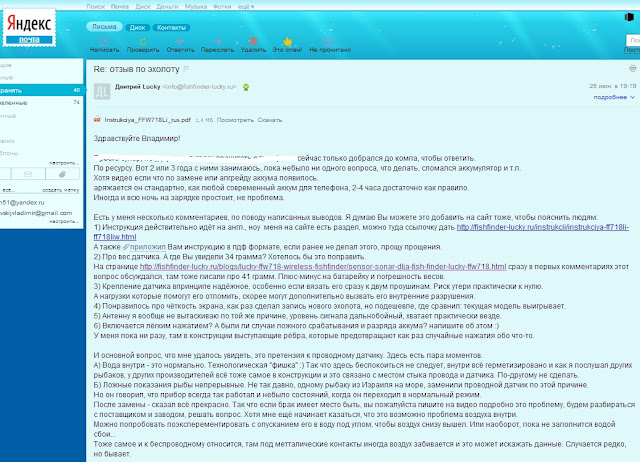Click the DL sender avatar

[x=102, y=91]
